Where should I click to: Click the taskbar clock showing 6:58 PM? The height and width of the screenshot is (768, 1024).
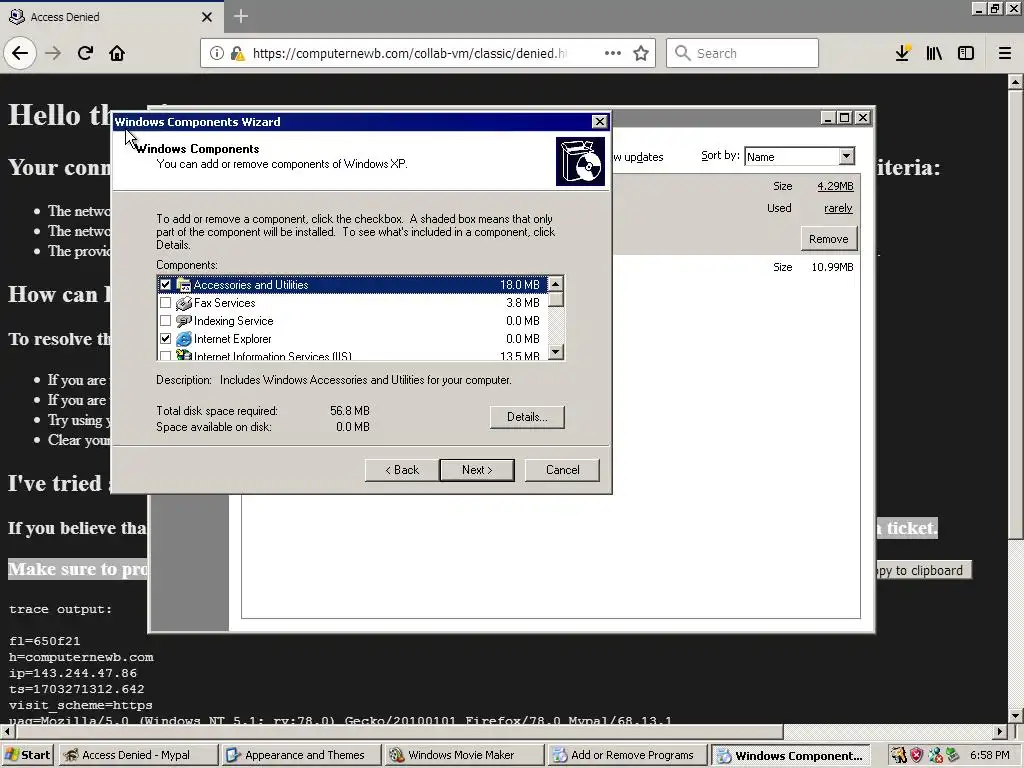tap(990, 755)
